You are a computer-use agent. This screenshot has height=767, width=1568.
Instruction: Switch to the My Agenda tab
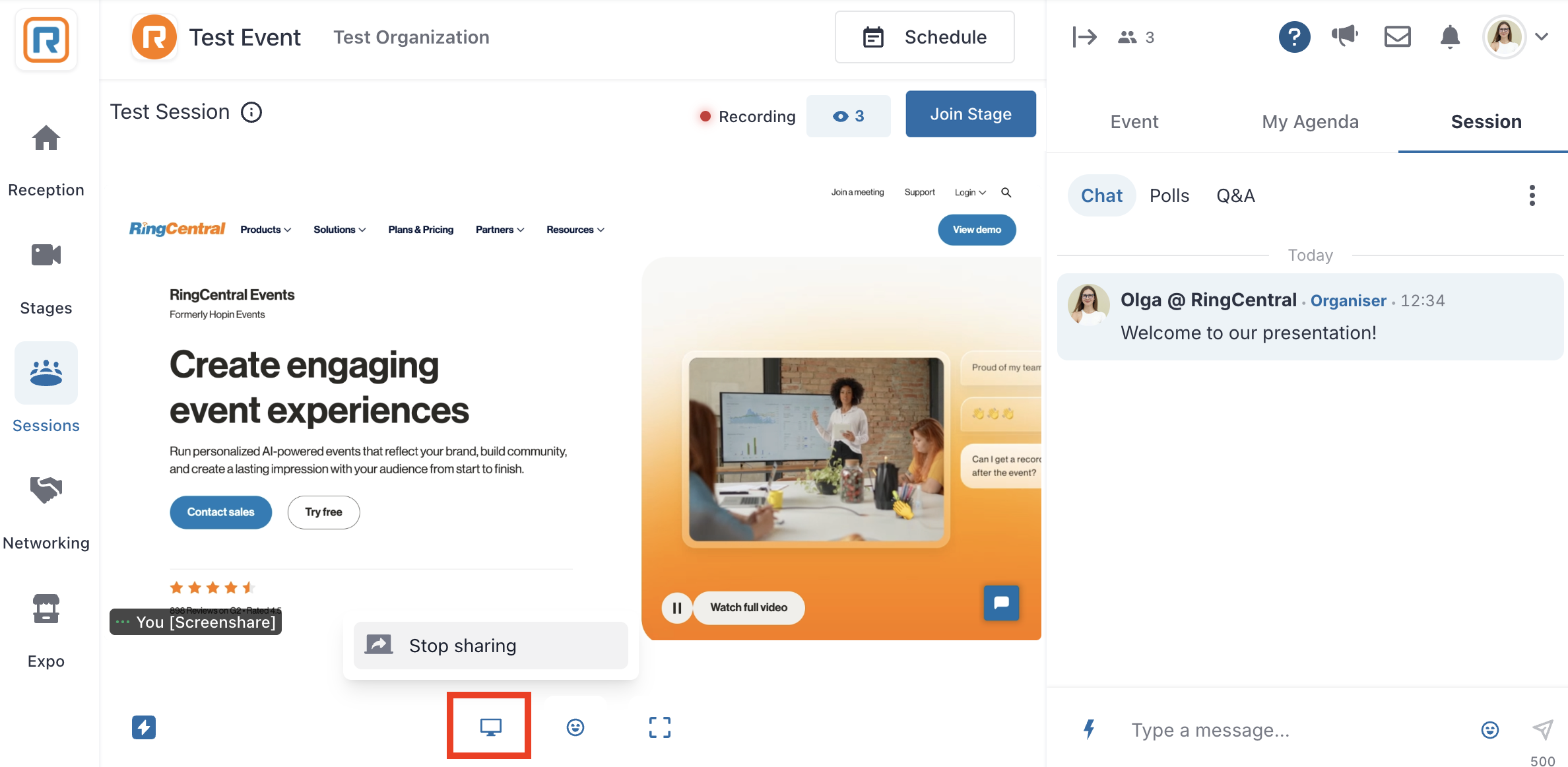tap(1309, 121)
